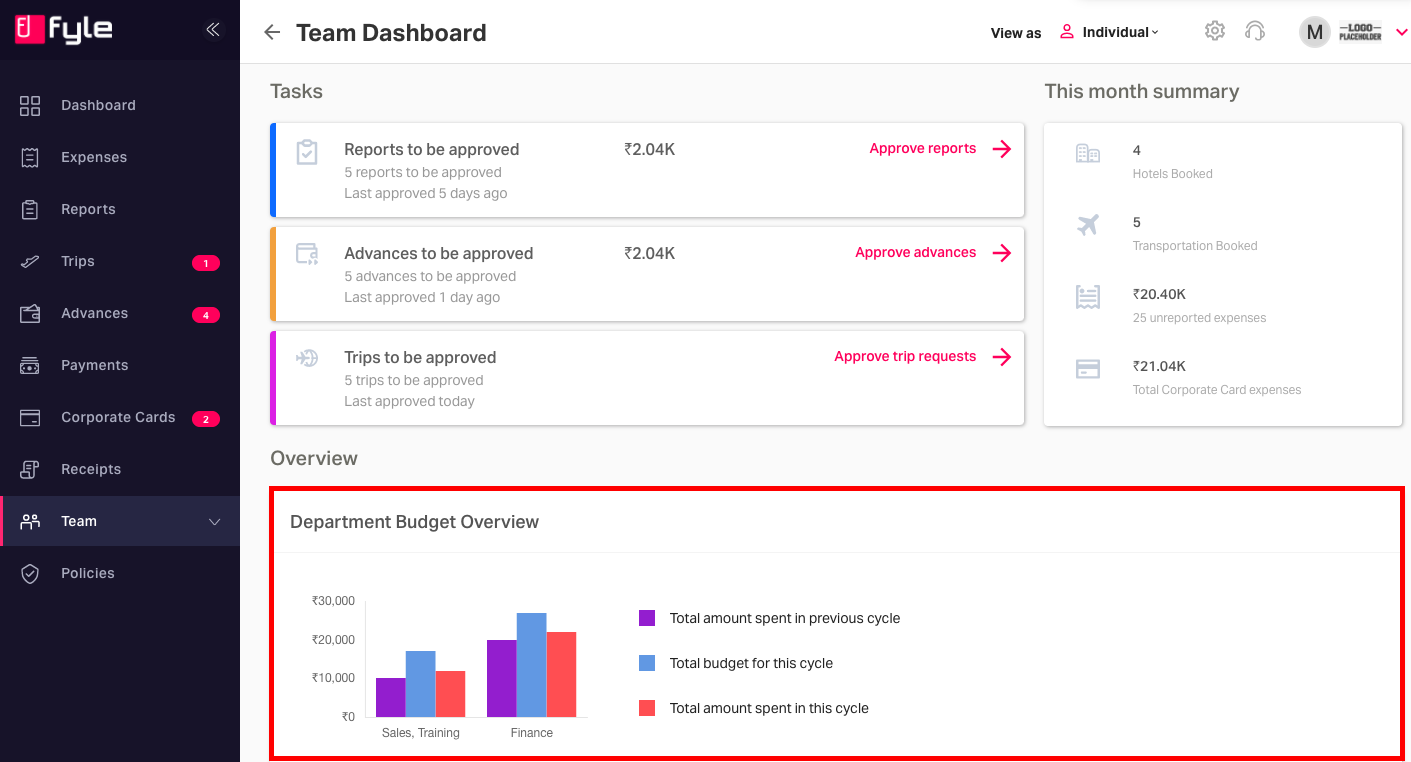Click the arrow beside Approve reports
The width and height of the screenshot is (1411, 762).
(1002, 149)
